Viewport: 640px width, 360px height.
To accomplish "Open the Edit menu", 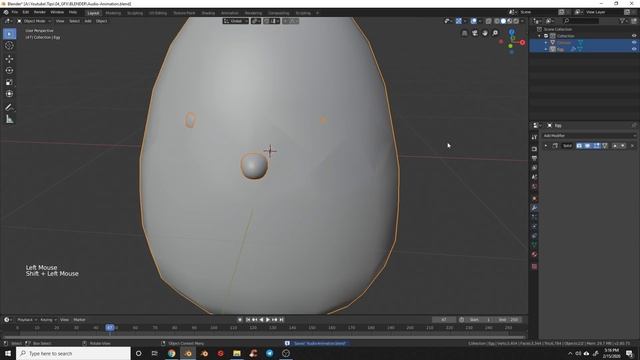I will tap(26, 12).
